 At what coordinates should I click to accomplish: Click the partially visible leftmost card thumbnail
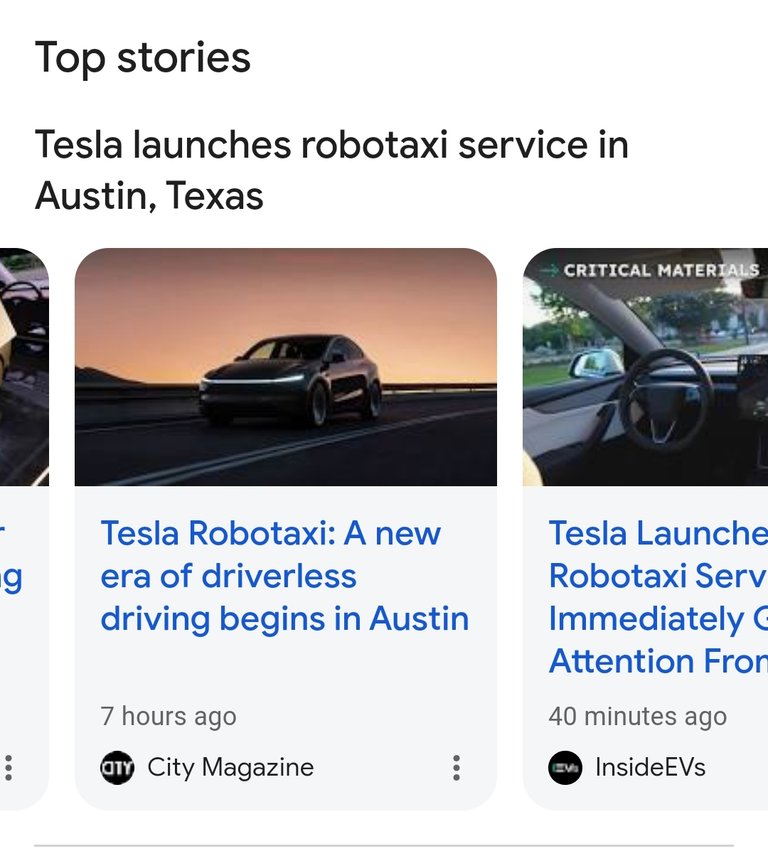(24, 367)
